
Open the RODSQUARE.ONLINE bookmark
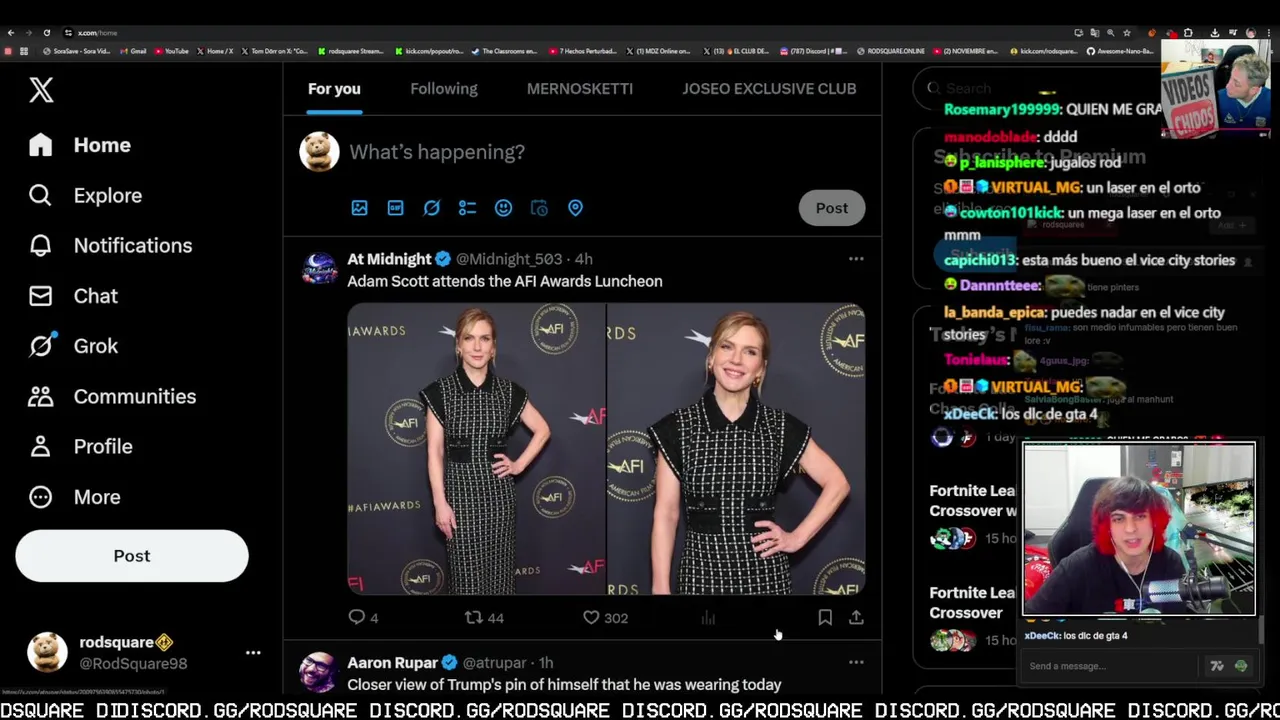coord(890,51)
